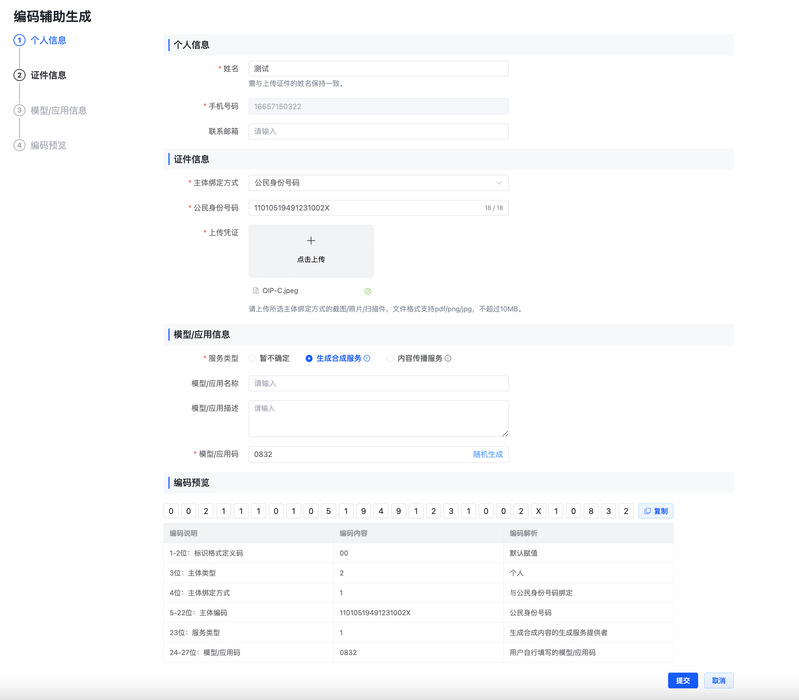Click the 联系邮箱 input field
Screen dimensions: 799x700
pos(378,131)
